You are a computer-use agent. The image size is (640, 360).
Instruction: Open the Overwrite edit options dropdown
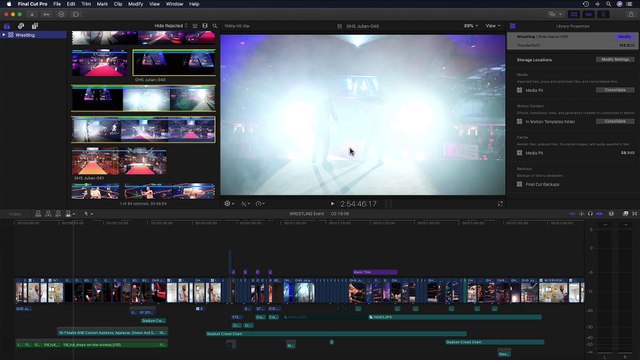(x=70, y=213)
